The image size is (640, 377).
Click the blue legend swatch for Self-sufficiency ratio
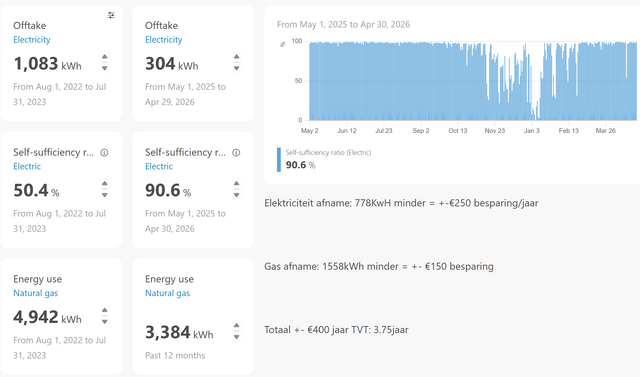tap(279, 160)
